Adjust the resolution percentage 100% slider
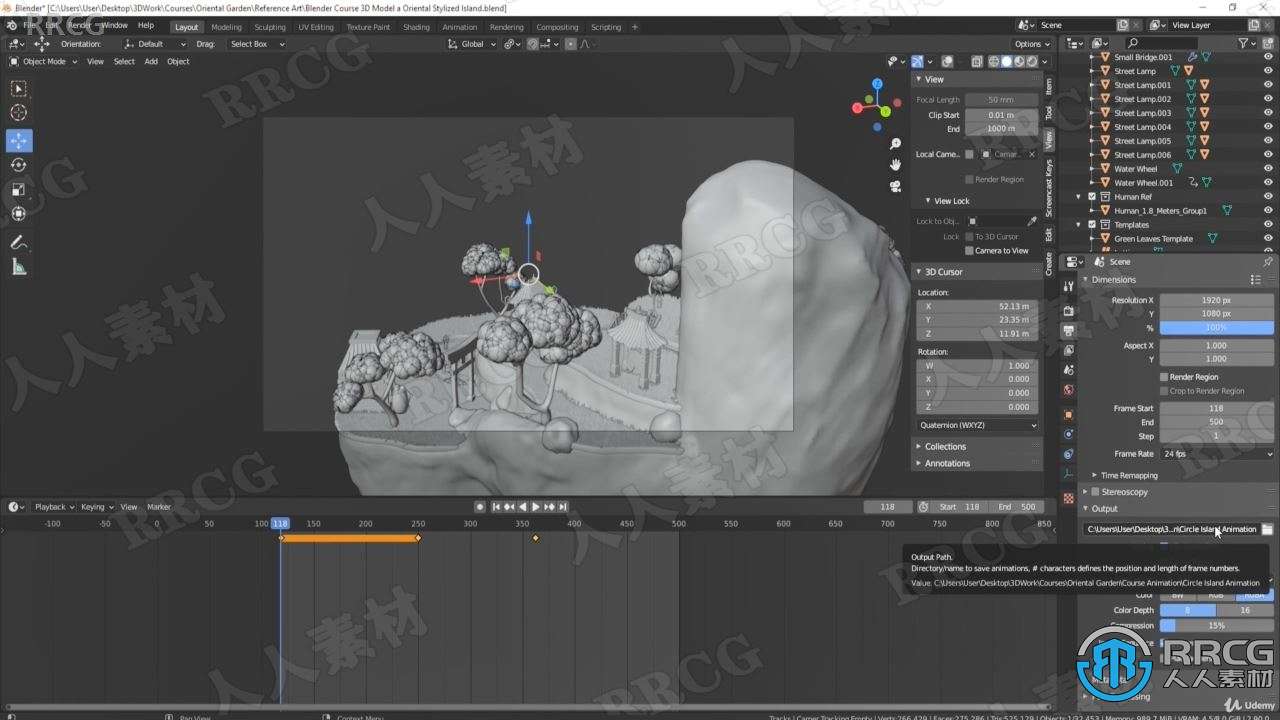This screenshot has height=720, width=1280. [1217, 328]
